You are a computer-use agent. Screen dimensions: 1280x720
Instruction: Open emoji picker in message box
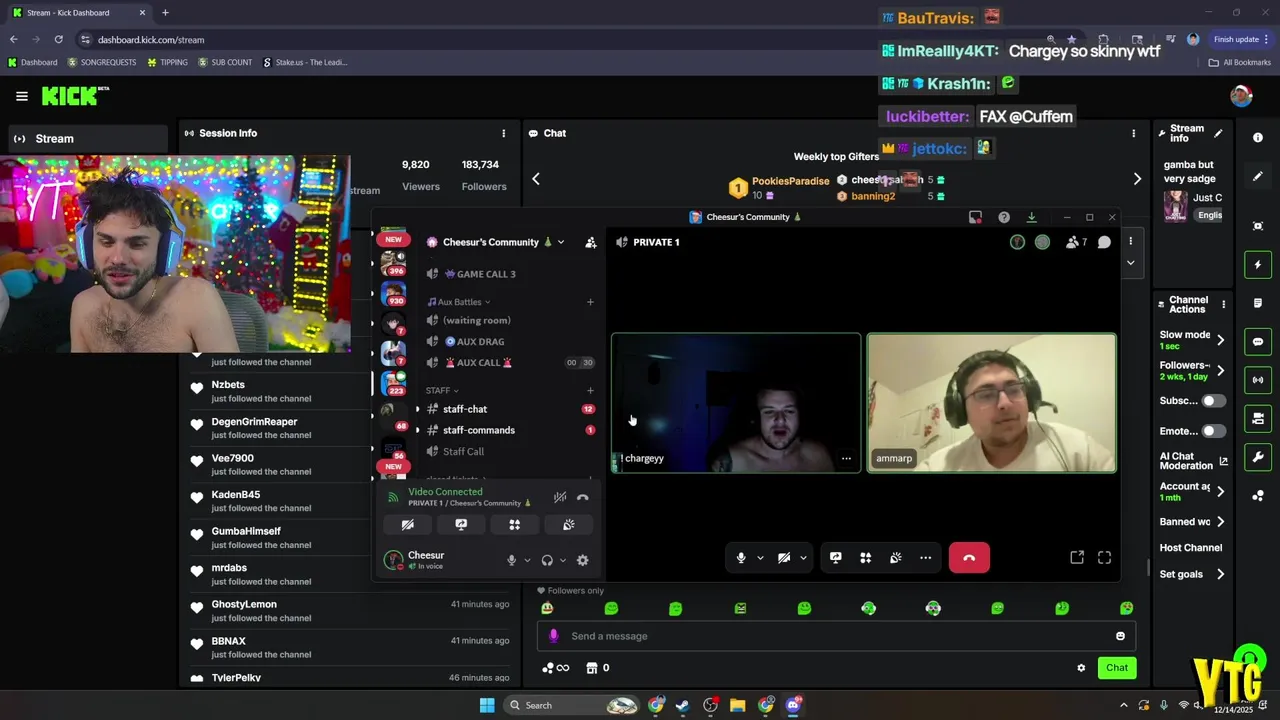point(1120,636)
